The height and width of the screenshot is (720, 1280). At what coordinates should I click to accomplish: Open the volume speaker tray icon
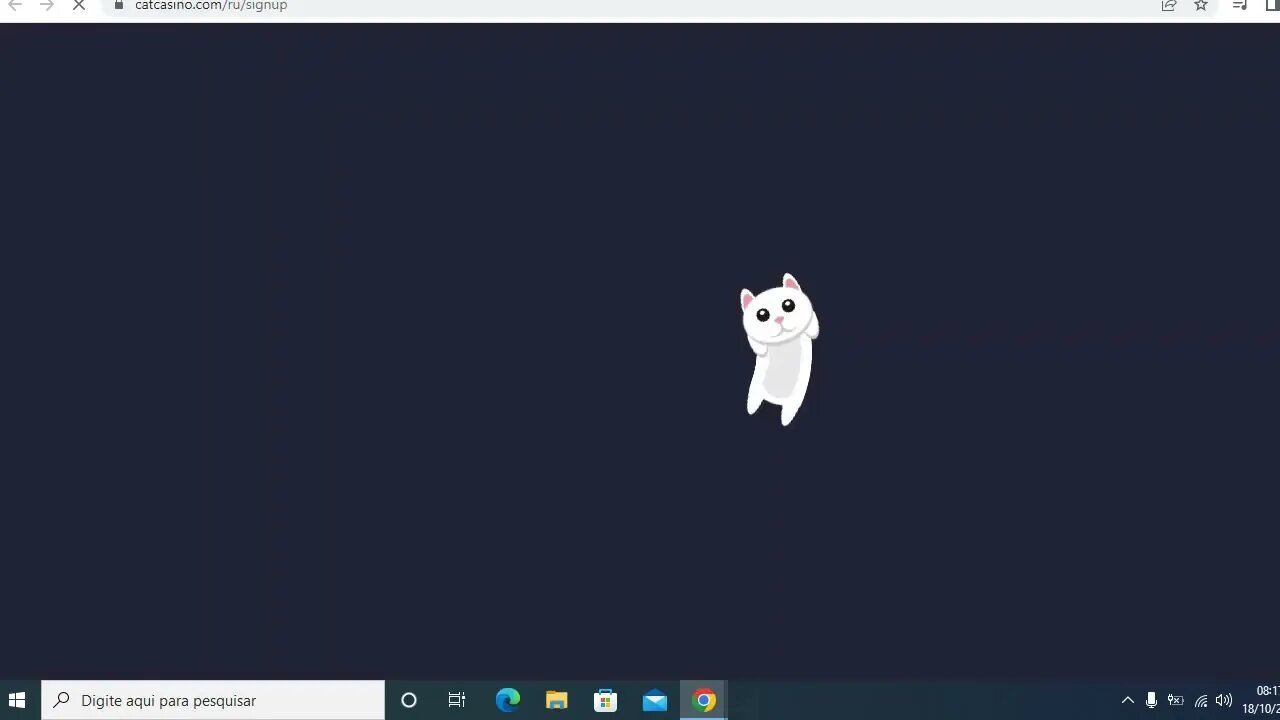(1224, 700)
